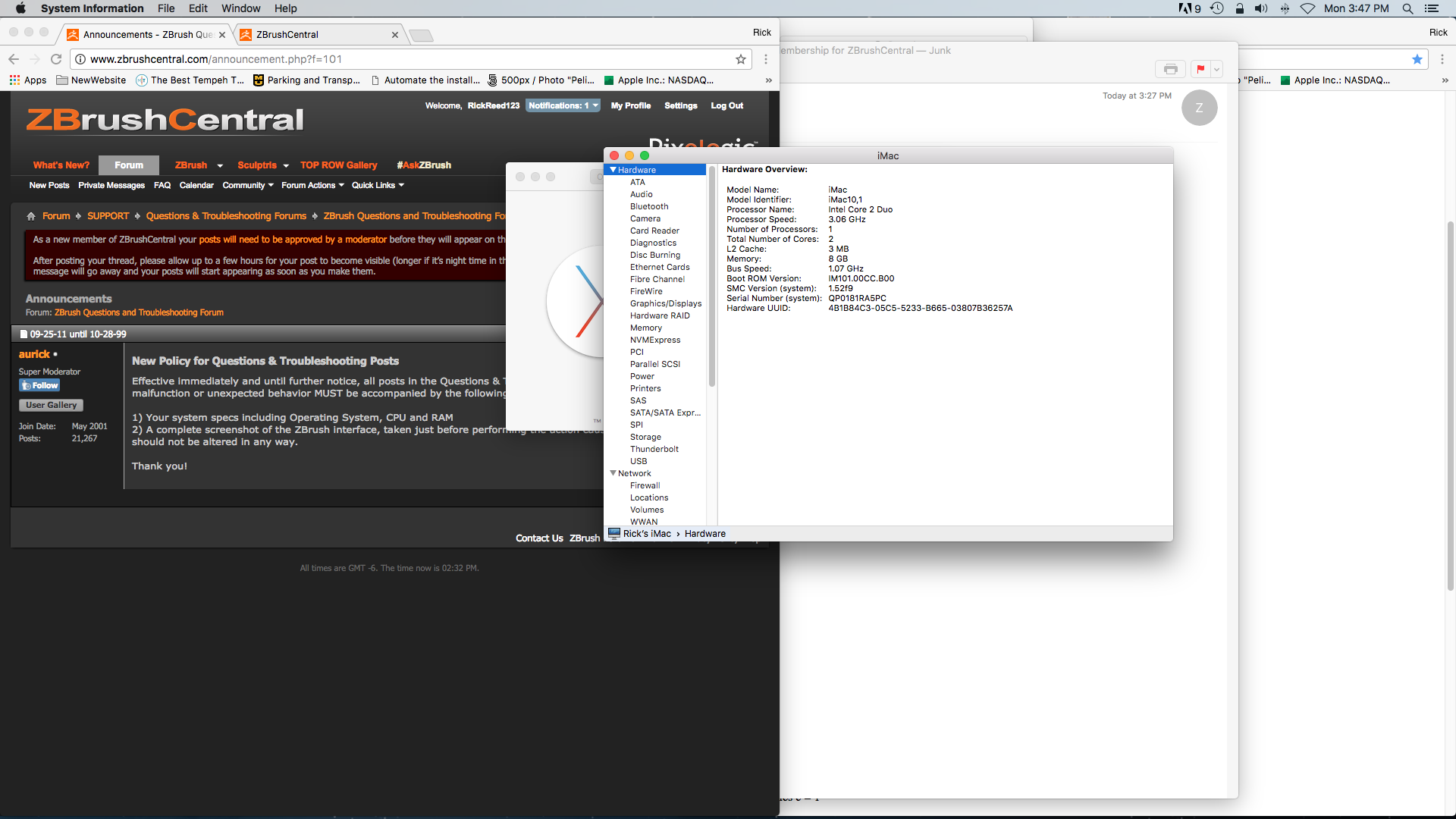The height and width of the screenshot is (819, 1456).
Task: Select Ethernet Cards in the sidebar
Action: (x=660, y=267)
